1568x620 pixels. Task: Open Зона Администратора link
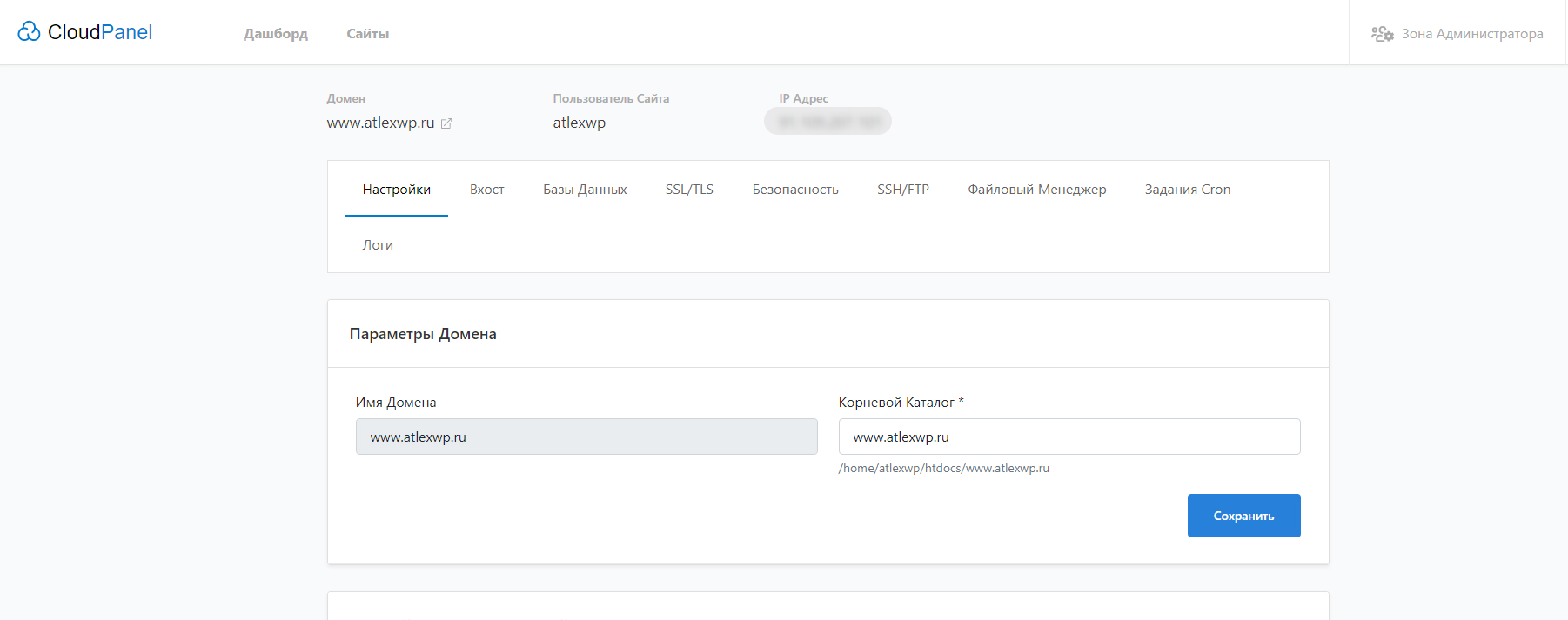[x=1472, y=34]
